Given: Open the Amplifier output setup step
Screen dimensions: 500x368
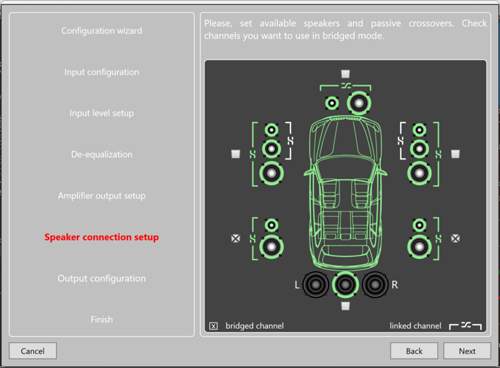Looking at the screenshot, I should pyautogui.click(x=102, y=196).
